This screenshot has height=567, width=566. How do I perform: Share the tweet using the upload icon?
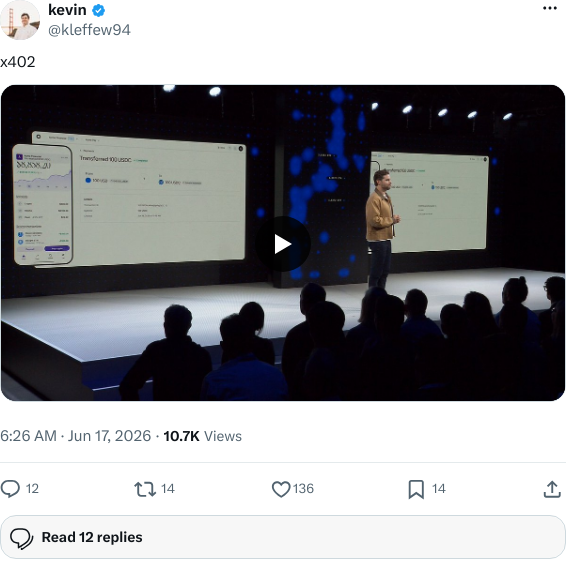click(552, 489)
